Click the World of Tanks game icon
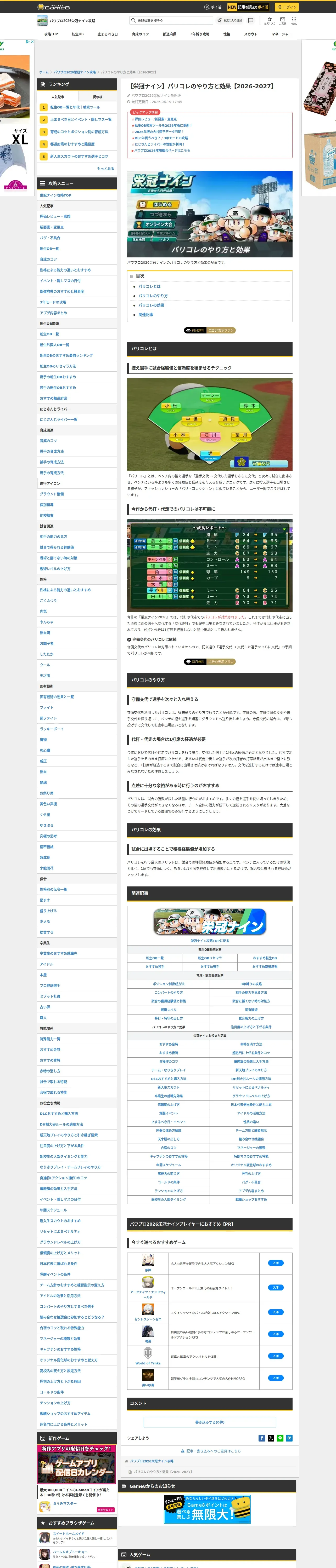This screenshot has height=1568, width=336. (x=148, y=1354)
